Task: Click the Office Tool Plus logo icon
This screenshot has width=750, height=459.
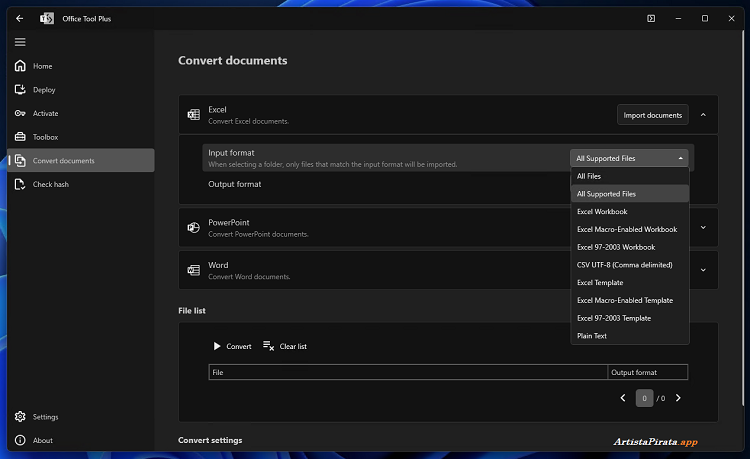Action: pos(47,19)
